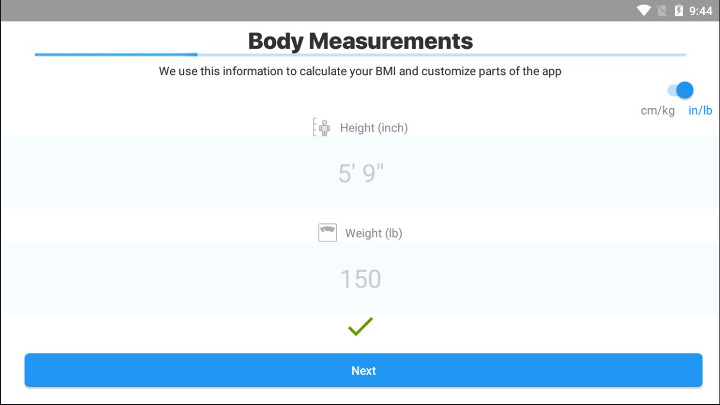Click the Wi-Fi status icon
720x405 pixels.
pos(643,10)
